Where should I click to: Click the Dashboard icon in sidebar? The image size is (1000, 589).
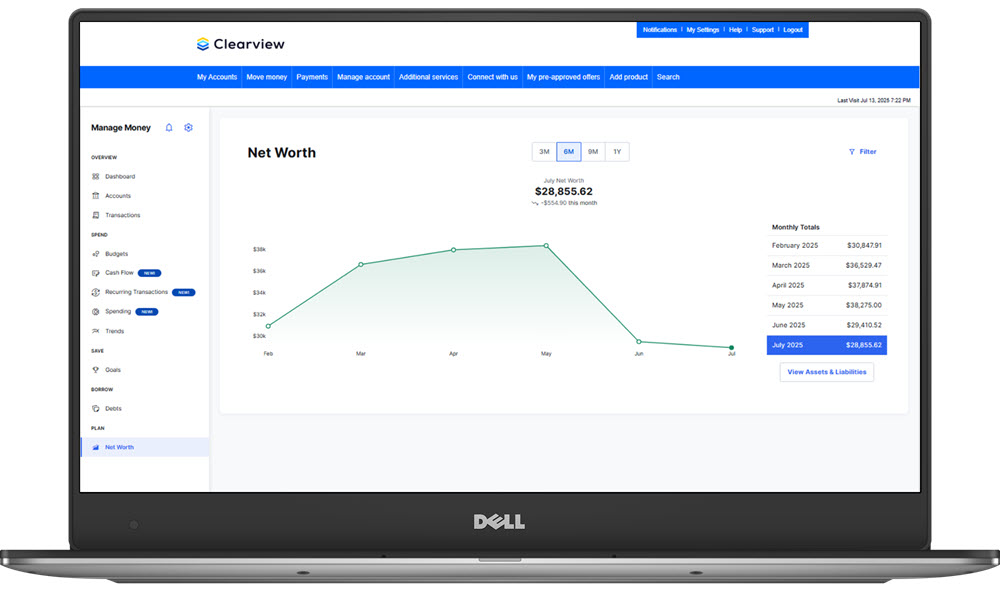(x=96, y=176)
